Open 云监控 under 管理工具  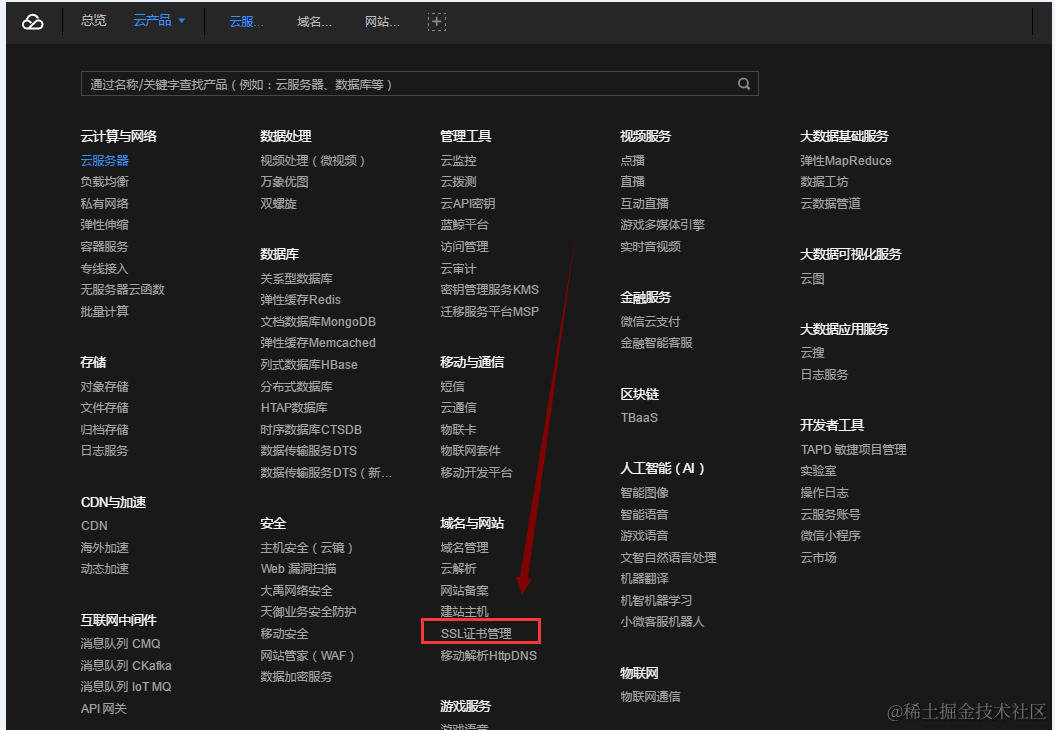click(458, 161)
